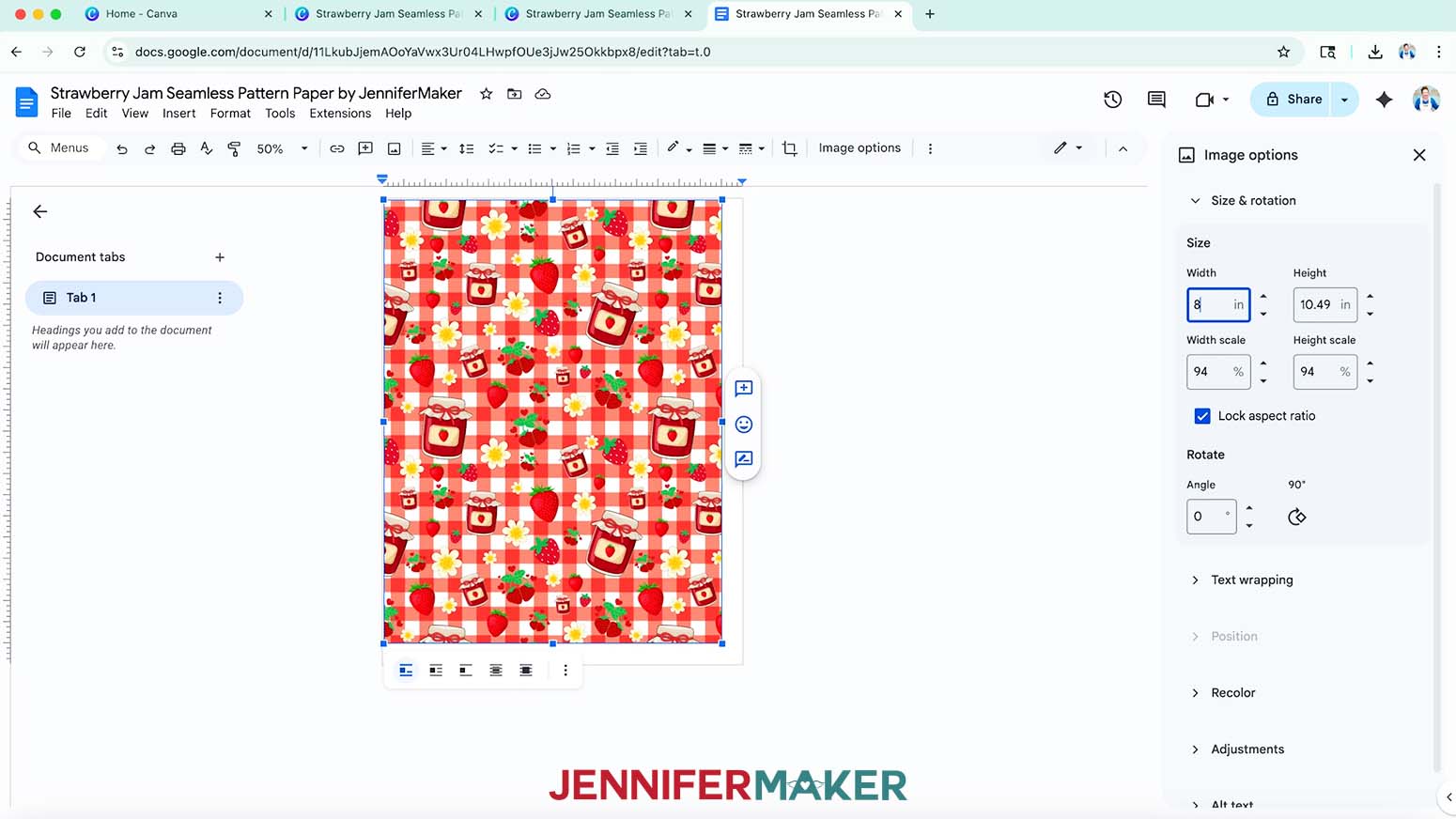
Task: Open version history clock icon
Action: tap(1112, 99)
